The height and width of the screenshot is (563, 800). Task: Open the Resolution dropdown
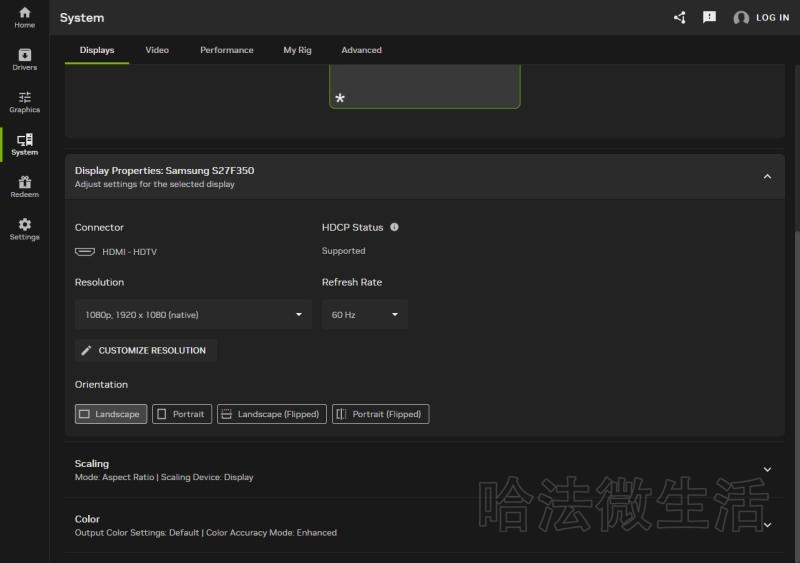click(193, 315)
